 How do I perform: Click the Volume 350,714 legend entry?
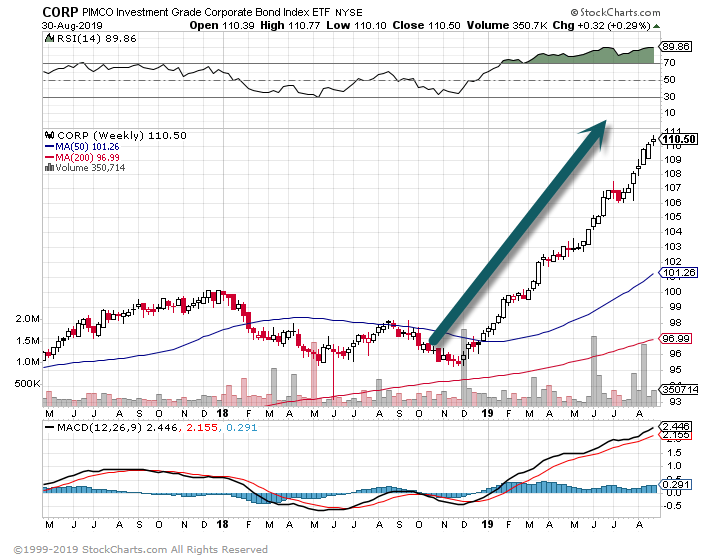90,167
